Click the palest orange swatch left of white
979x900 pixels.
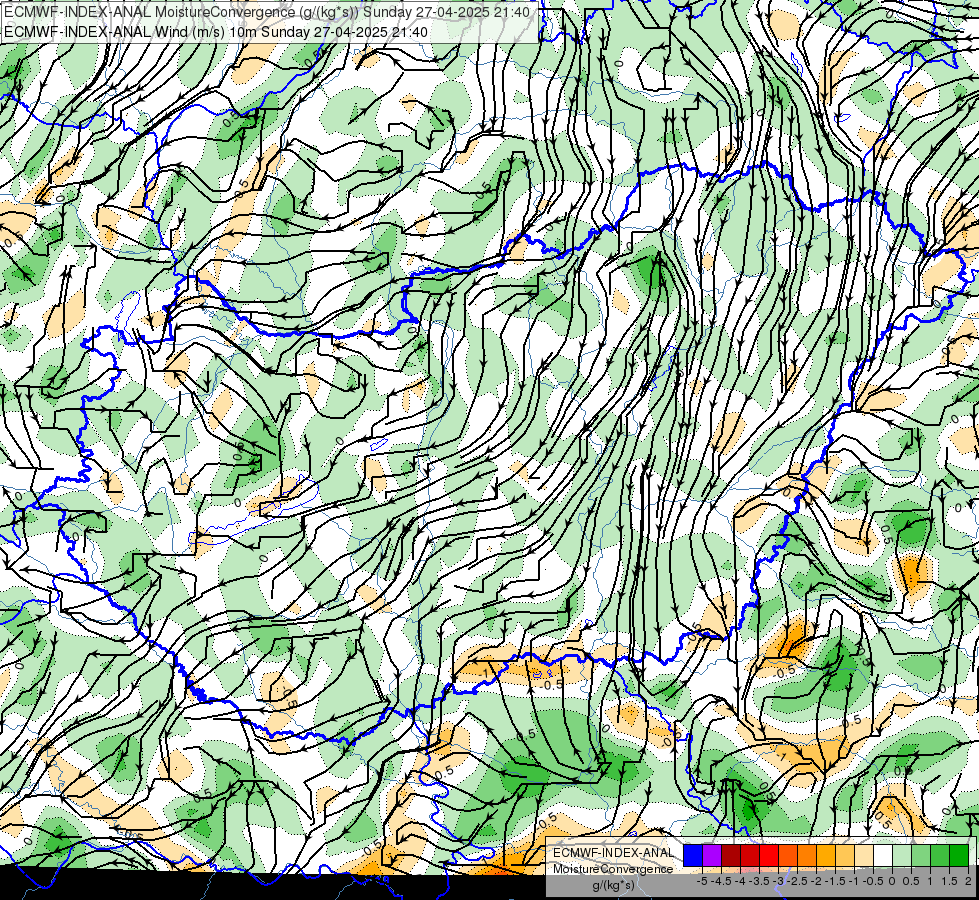click(864, 856)
